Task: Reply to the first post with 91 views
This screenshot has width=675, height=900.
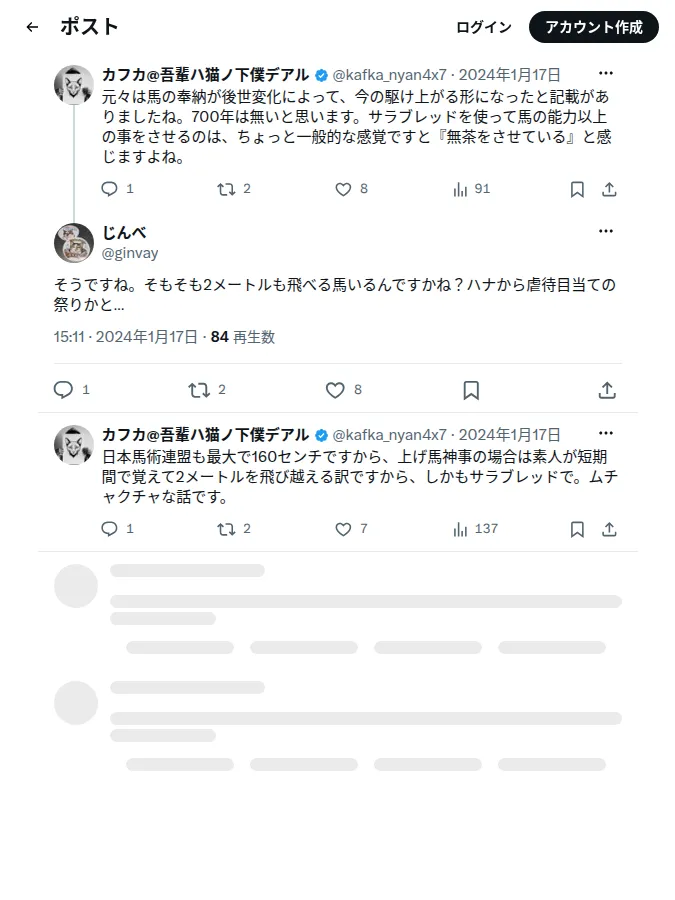Action: click(x=117, y=189)
